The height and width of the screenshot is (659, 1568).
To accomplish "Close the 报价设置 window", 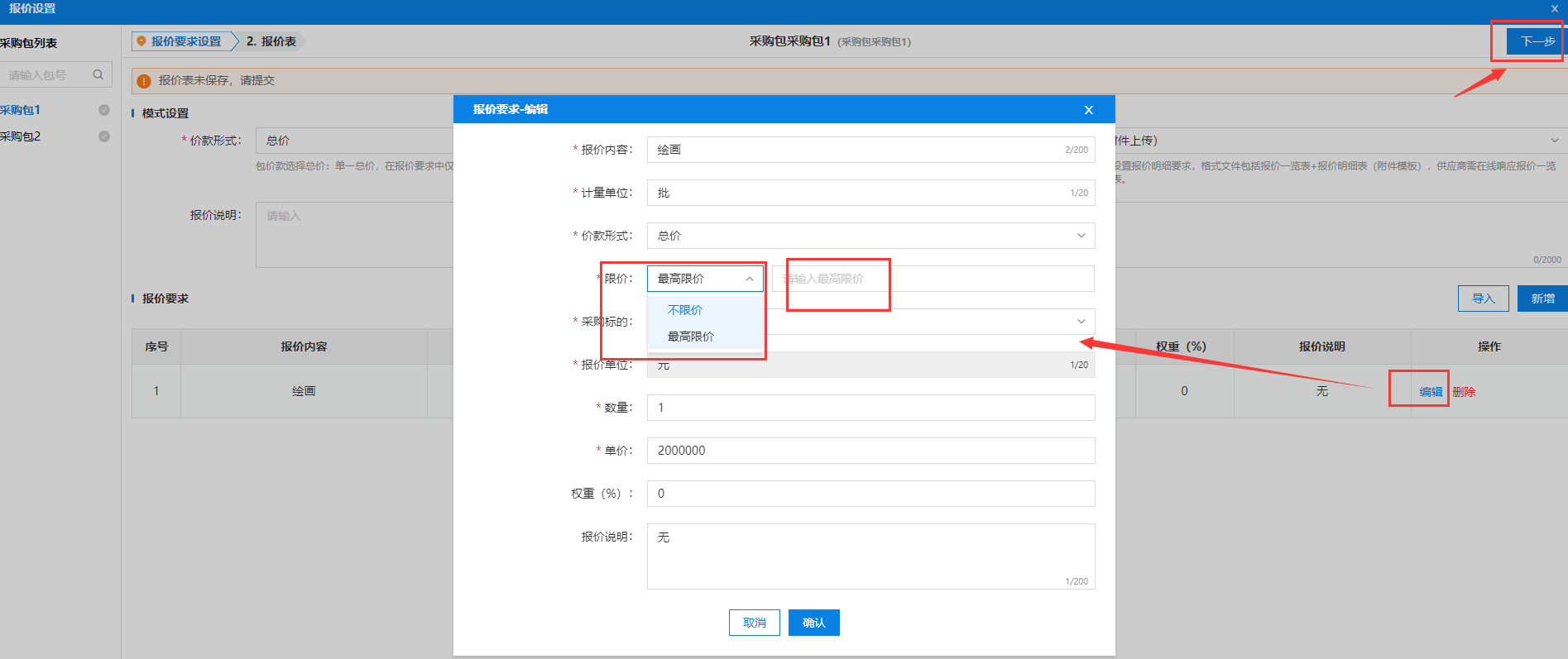I will pos(1554,8).
